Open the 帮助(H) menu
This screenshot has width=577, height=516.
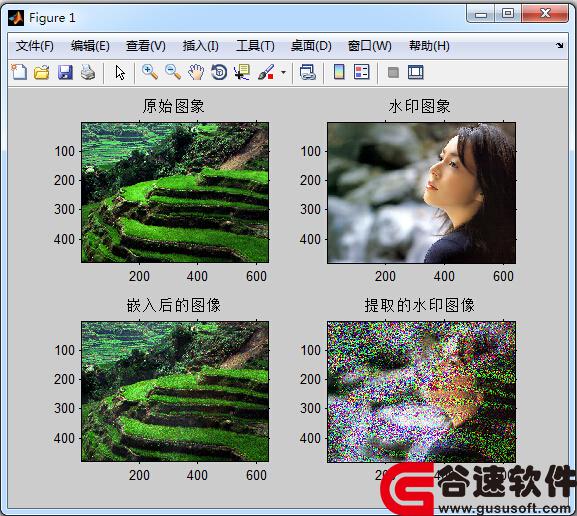point(429,46)
